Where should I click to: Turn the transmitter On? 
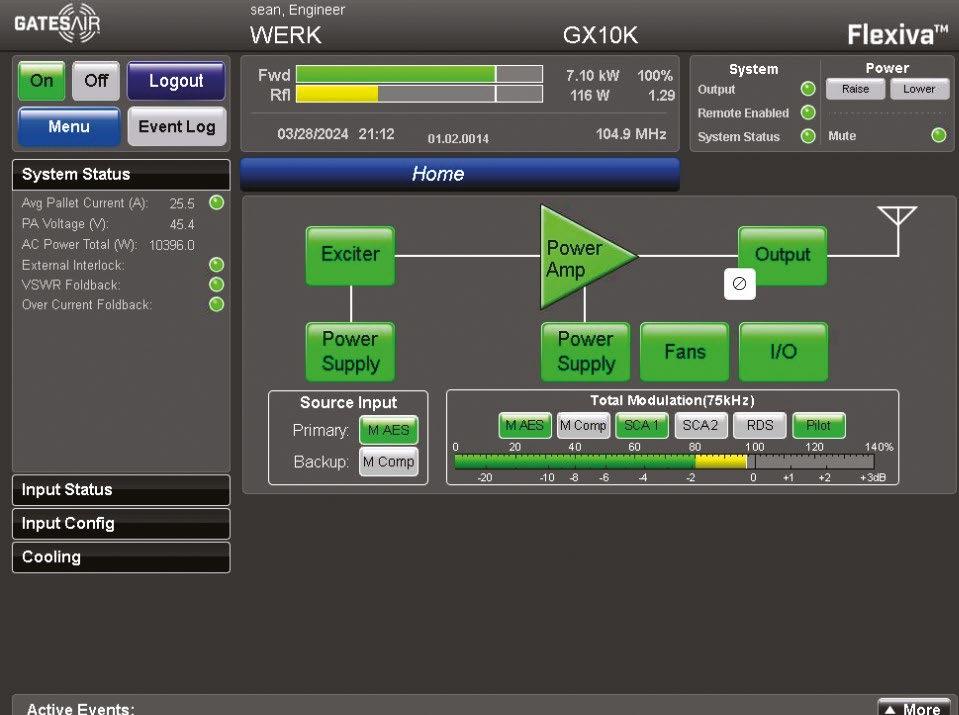(42, 81)
